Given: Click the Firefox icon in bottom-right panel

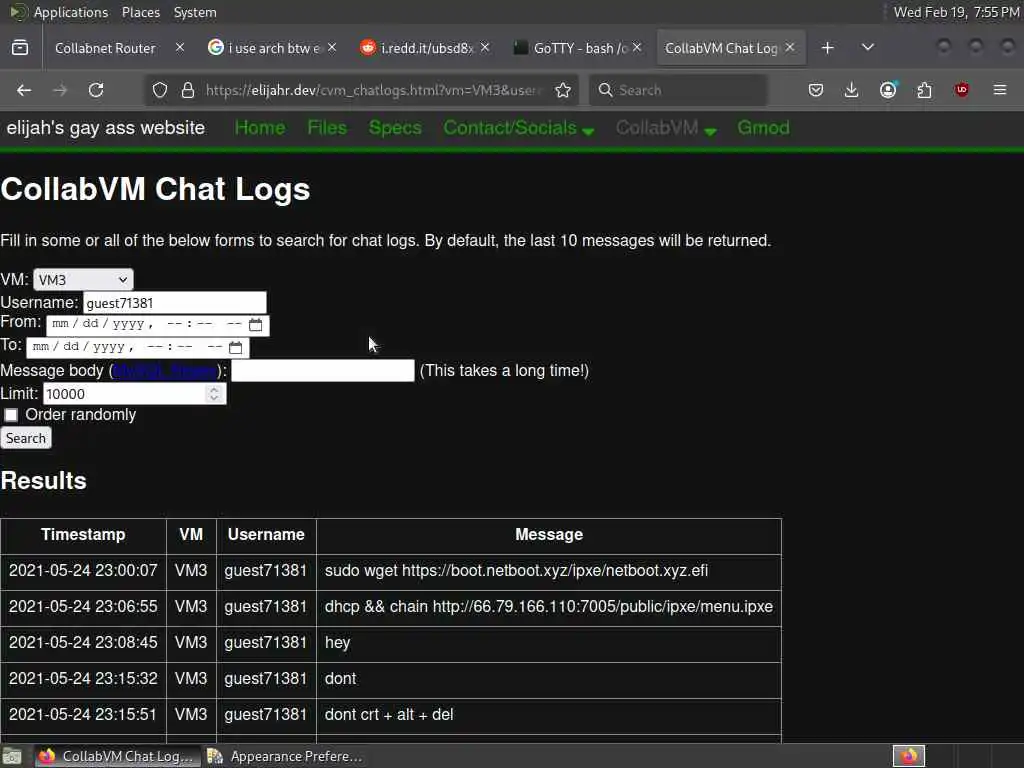Looking at the screenshot, I should tap(908, 756).
